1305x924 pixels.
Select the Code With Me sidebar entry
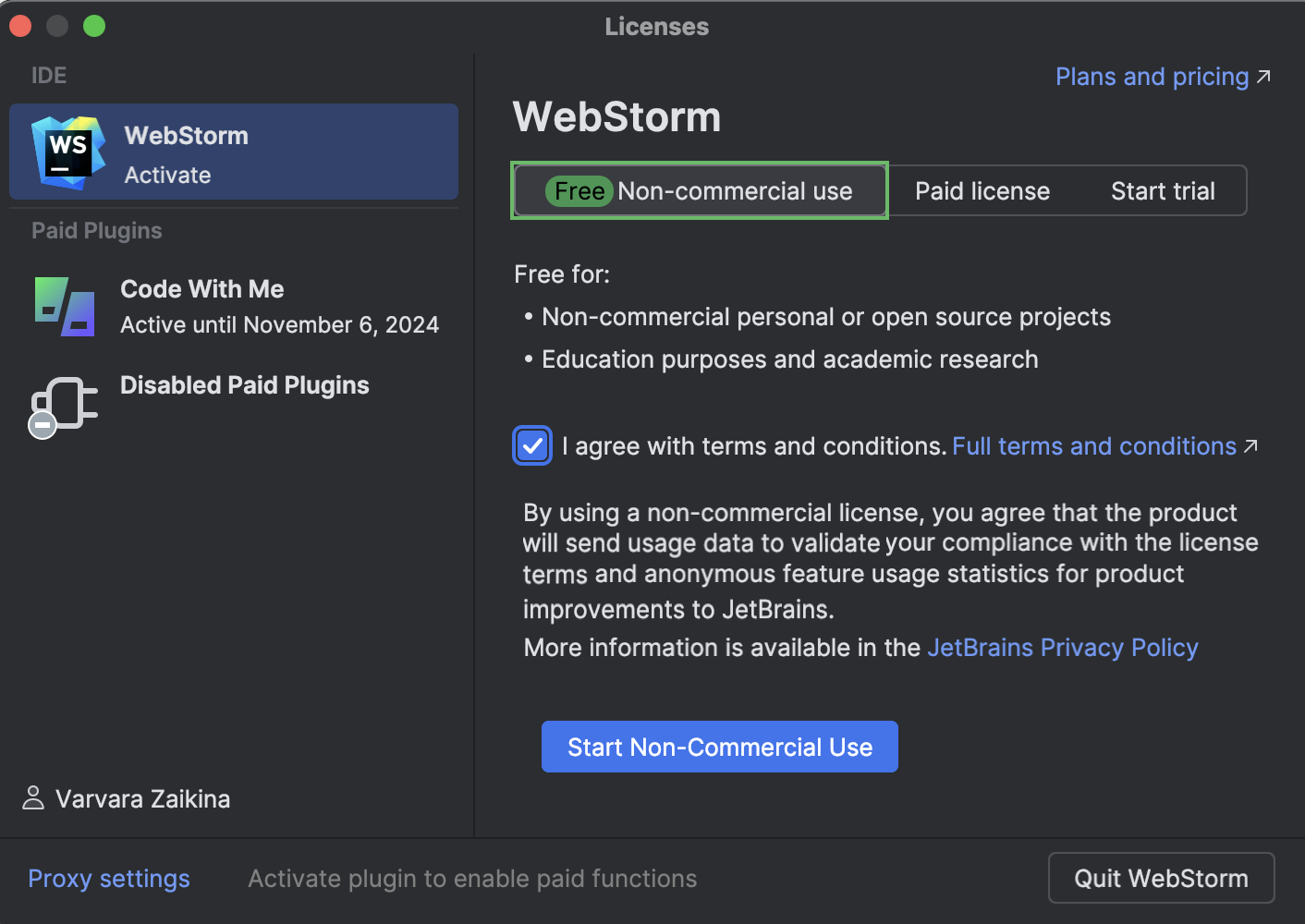233,306
